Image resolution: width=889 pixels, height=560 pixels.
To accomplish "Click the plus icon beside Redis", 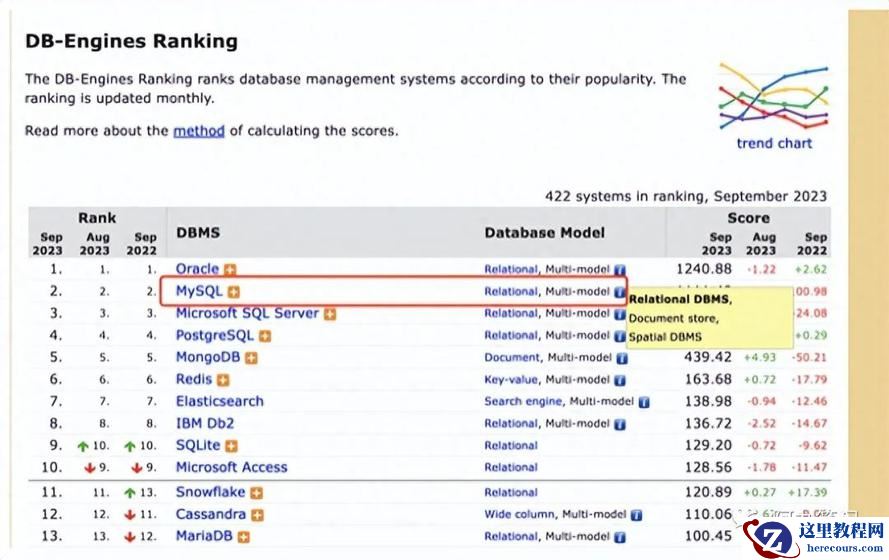I will point(223,380).
